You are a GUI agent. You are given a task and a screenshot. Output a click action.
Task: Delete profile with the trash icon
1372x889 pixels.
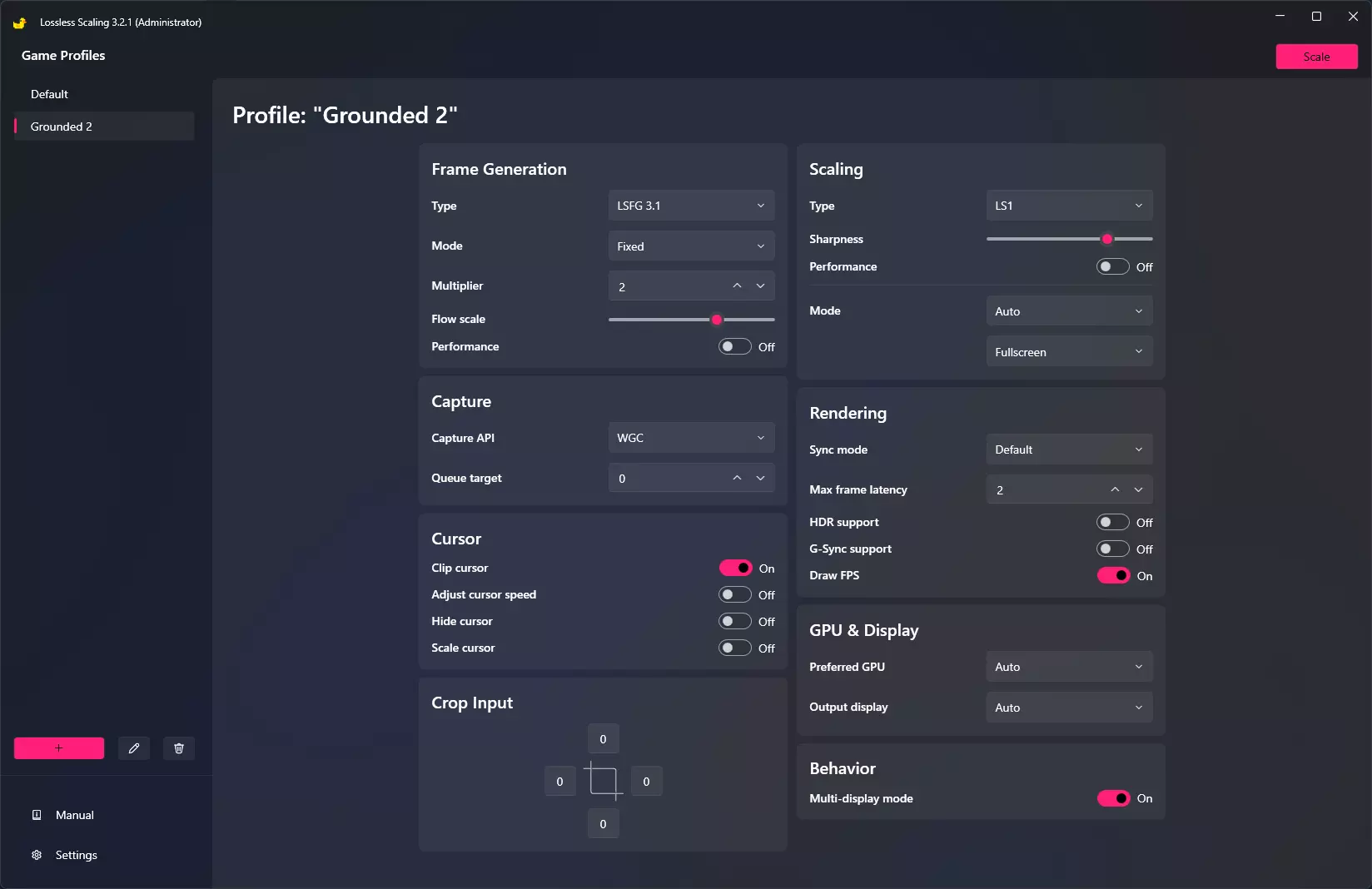(179, 748)
